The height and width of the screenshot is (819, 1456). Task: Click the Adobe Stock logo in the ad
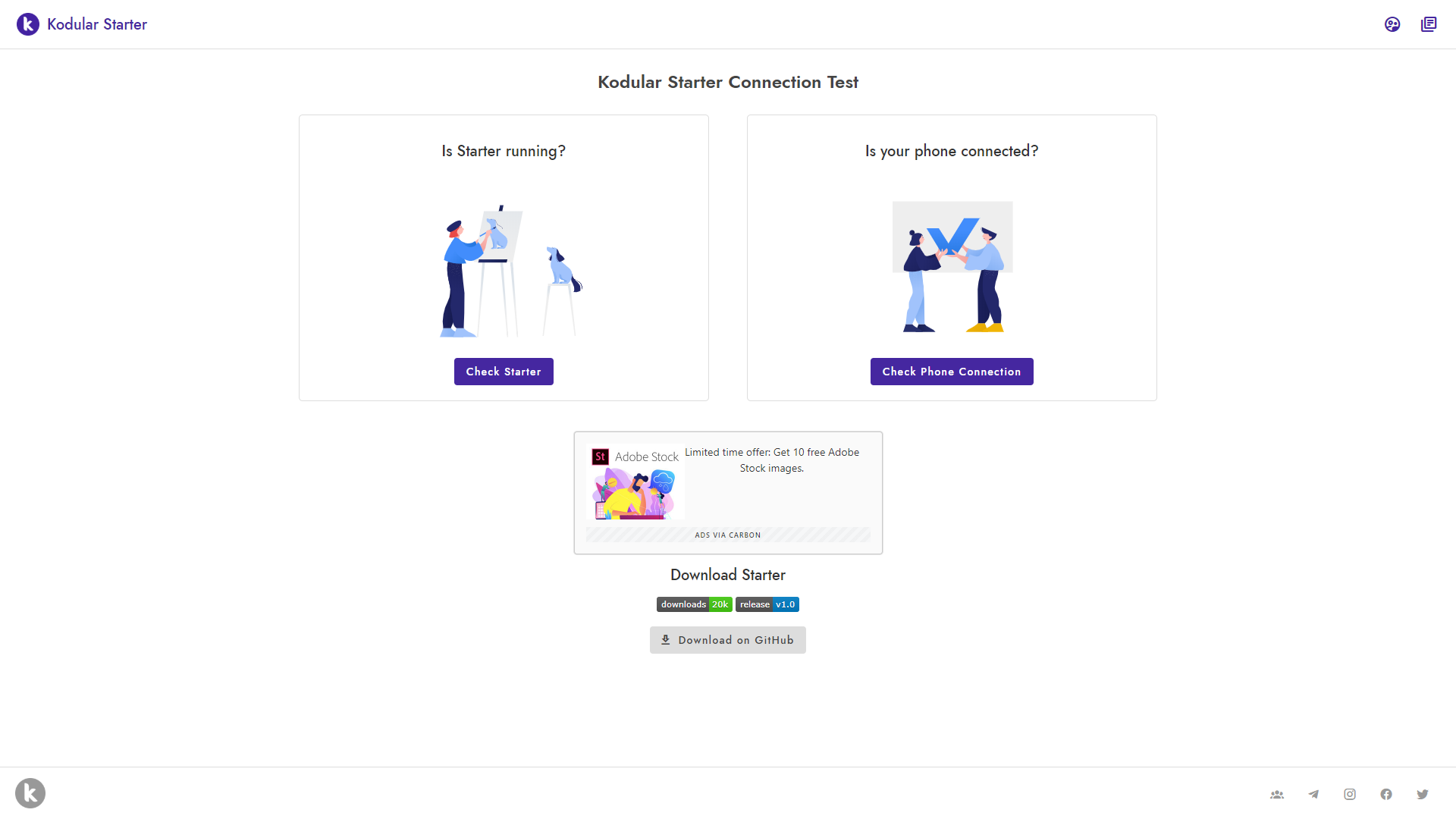(x=635, y=456)
